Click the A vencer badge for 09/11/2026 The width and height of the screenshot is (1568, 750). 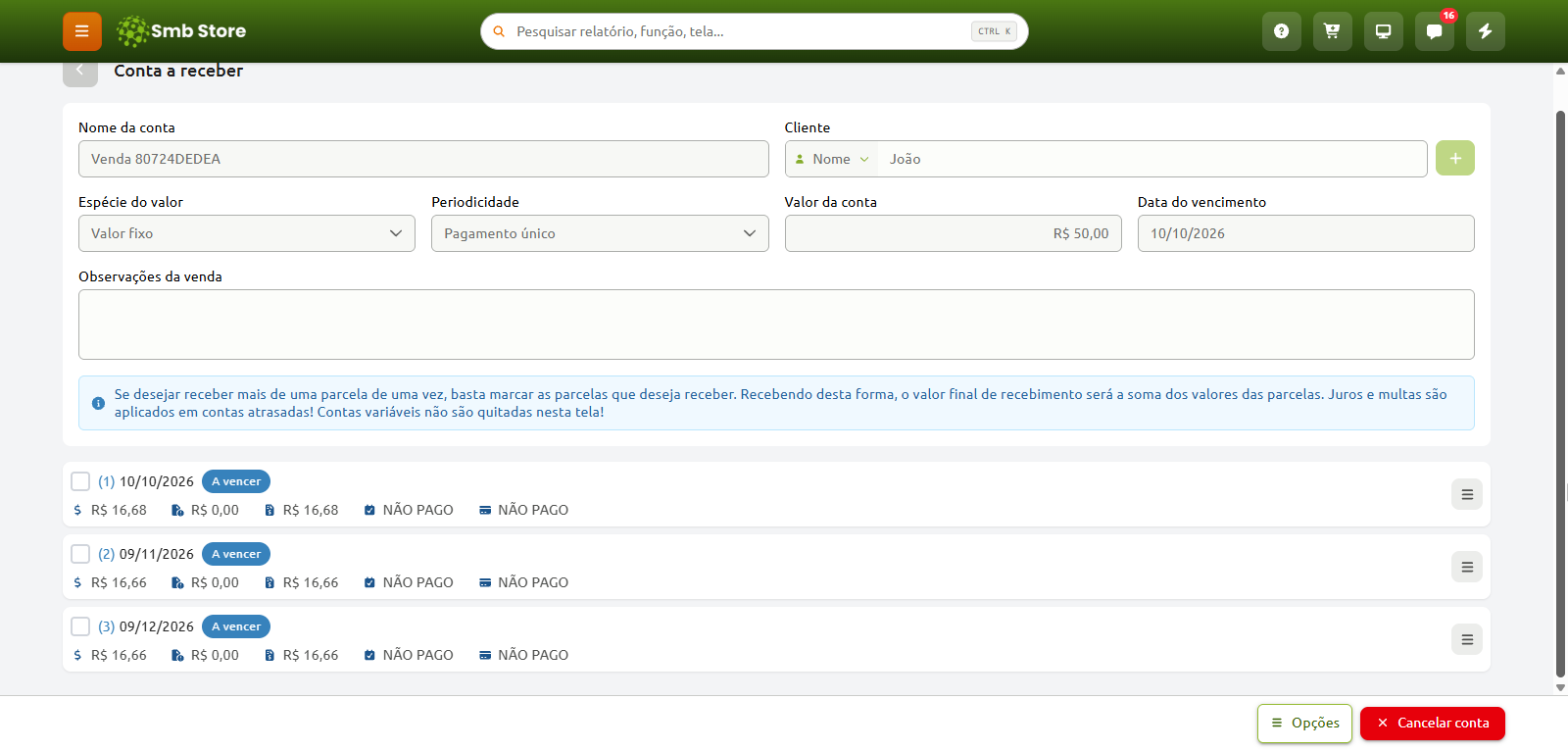pos(236,554)
